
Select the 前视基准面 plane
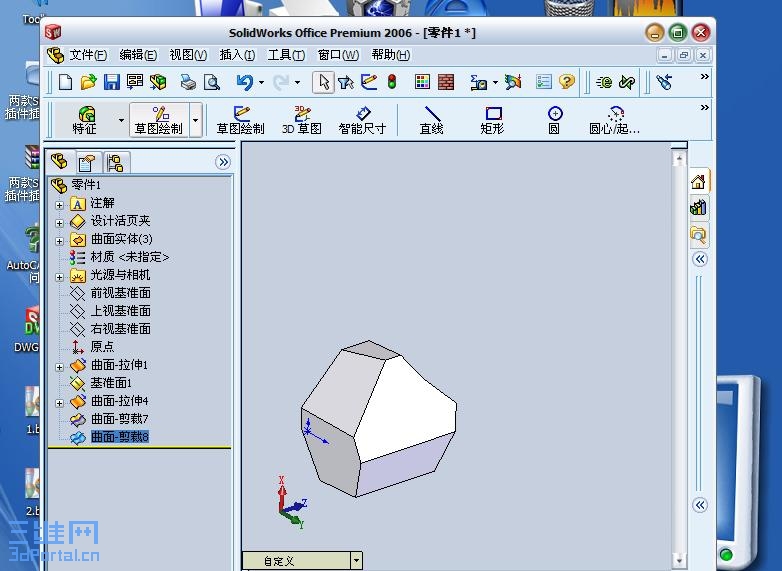tap(120, 293)
